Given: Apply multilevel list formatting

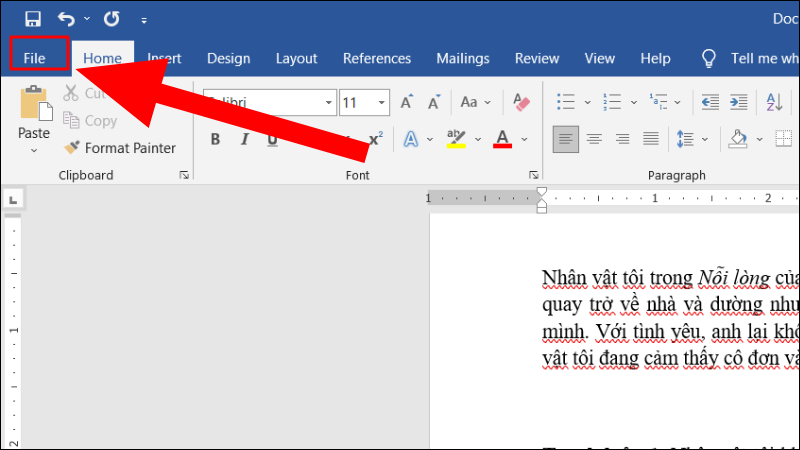Looking at the screenshot, I should (x=658, y=102).
